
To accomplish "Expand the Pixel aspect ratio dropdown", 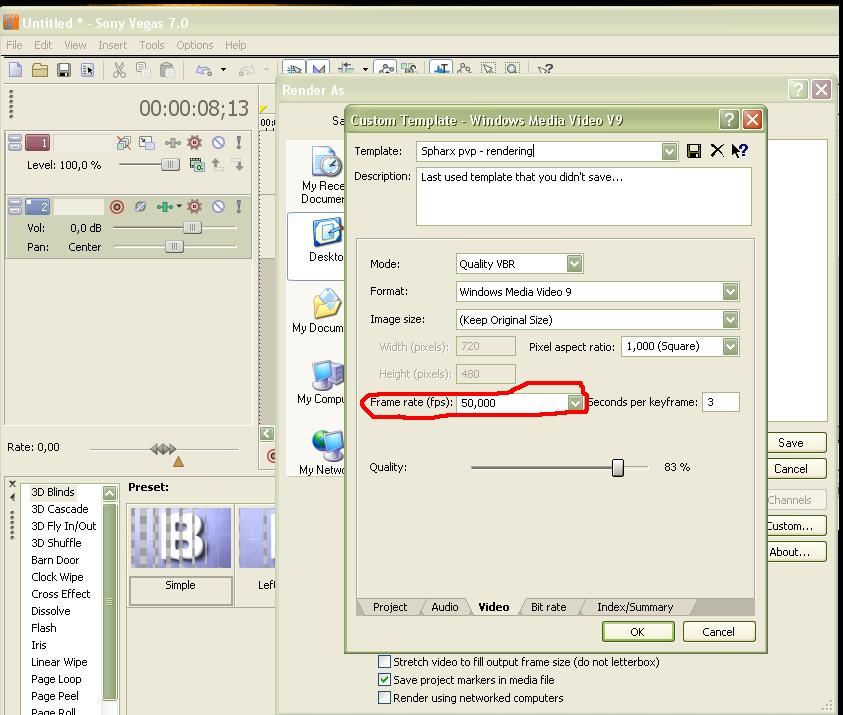I will [x=730, y=346].
